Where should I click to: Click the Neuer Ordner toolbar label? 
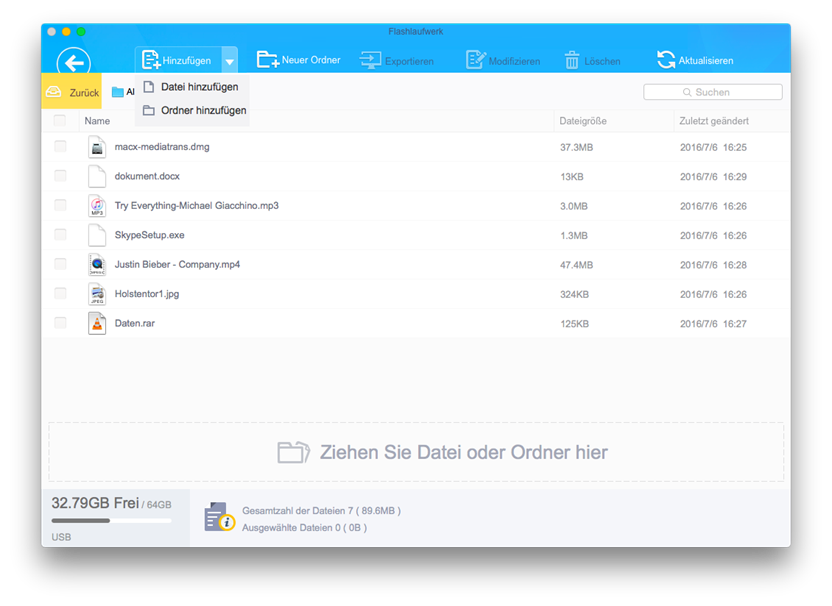(311, 60)
